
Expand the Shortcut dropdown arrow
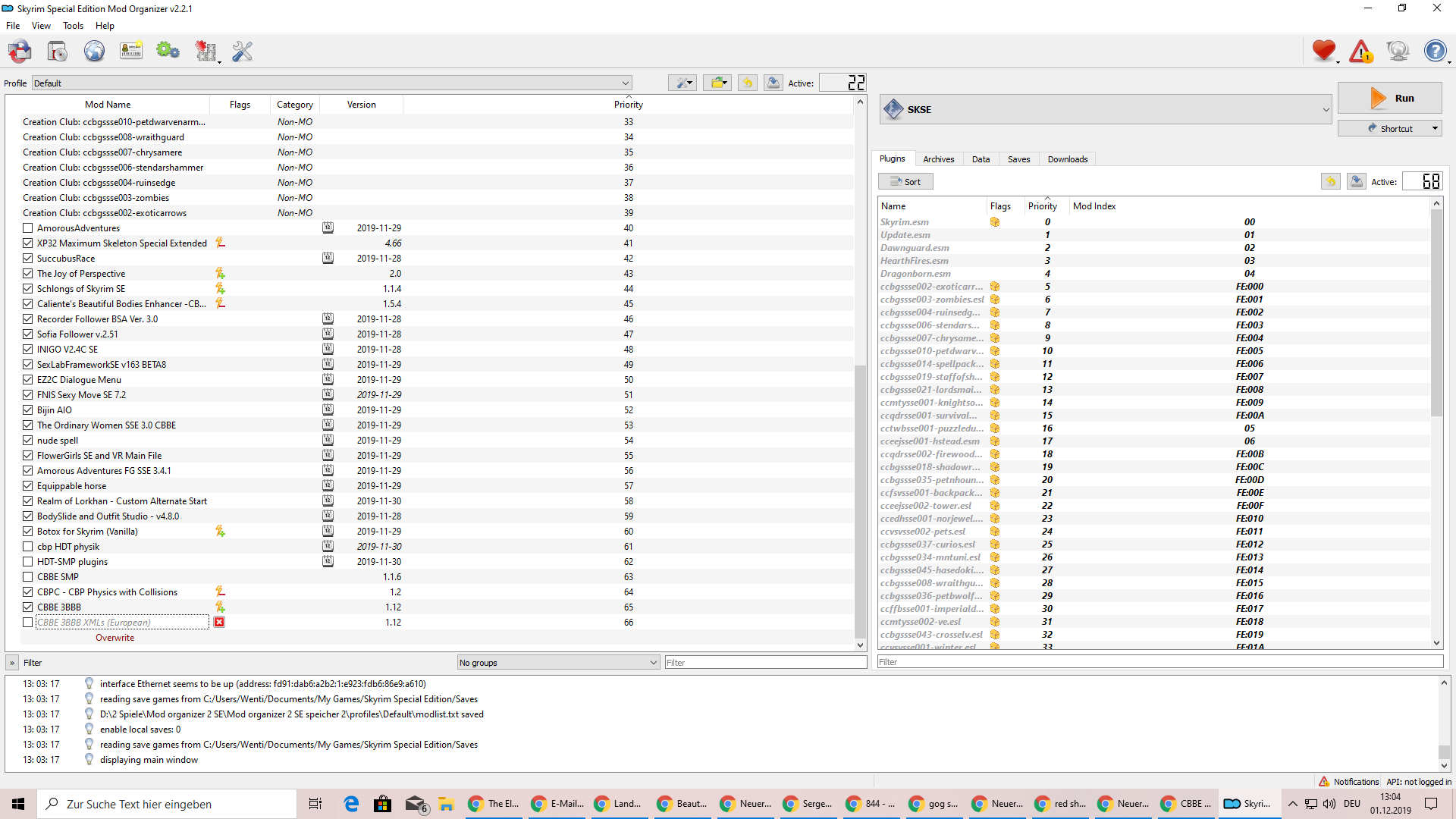pos(1435,128)
